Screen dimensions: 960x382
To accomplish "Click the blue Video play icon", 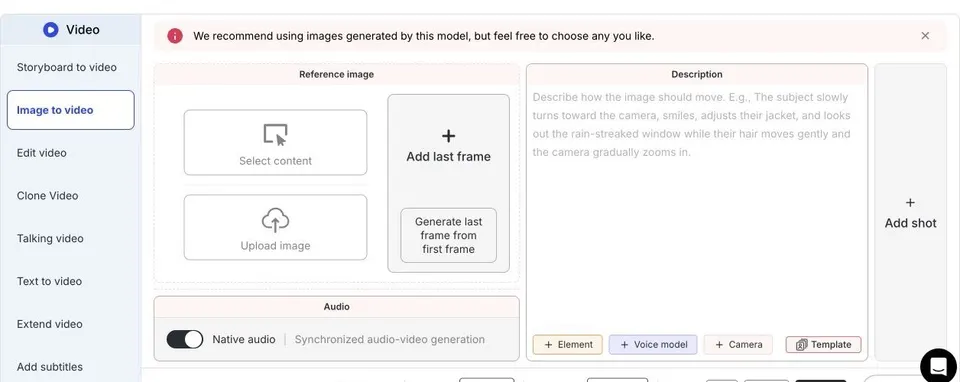I will [x=50, y=29].
